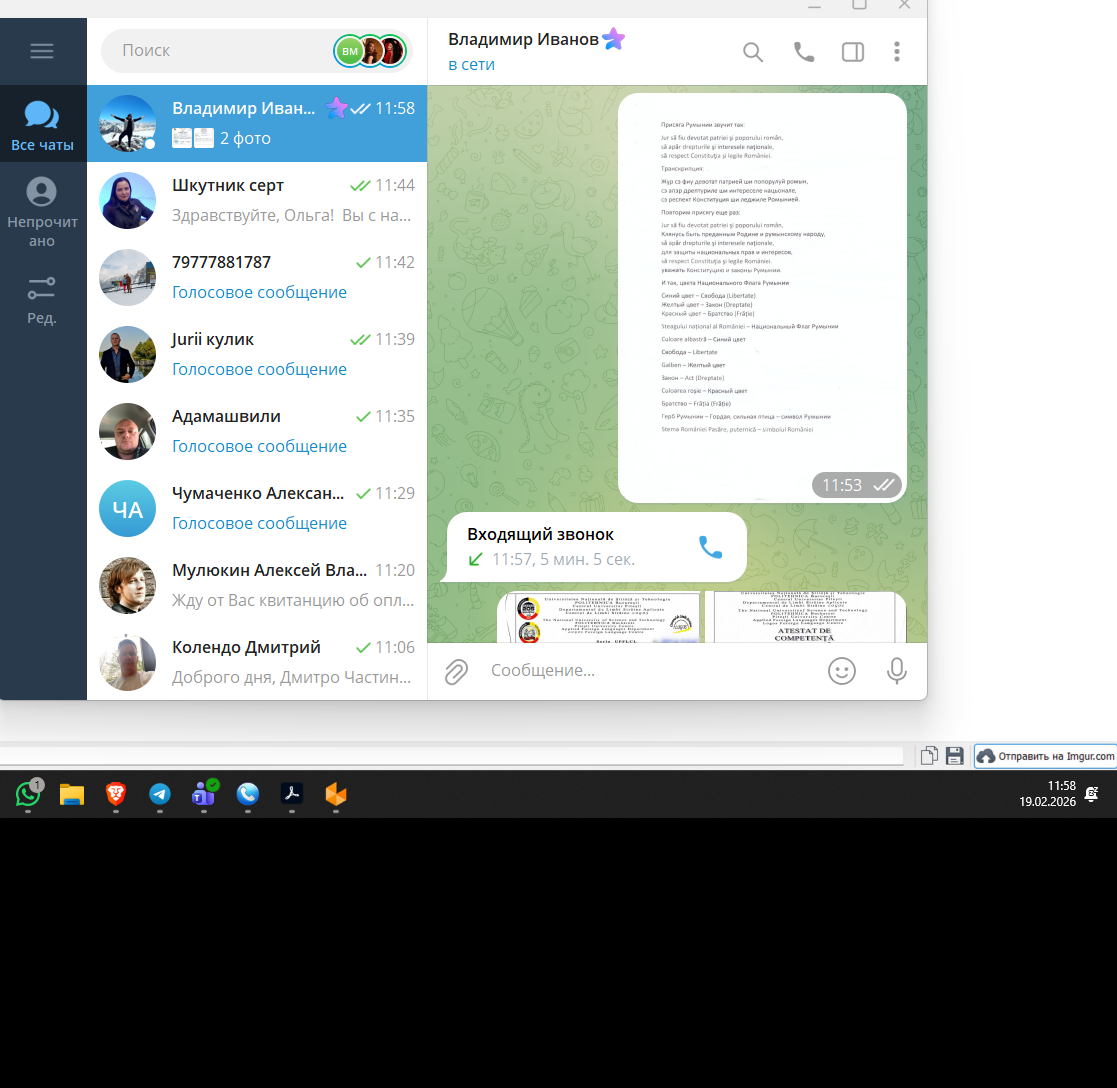This screenshot has width=1117, height=1088.
Task: Open the orange cube app in taskbar
Action: [336, 794]
